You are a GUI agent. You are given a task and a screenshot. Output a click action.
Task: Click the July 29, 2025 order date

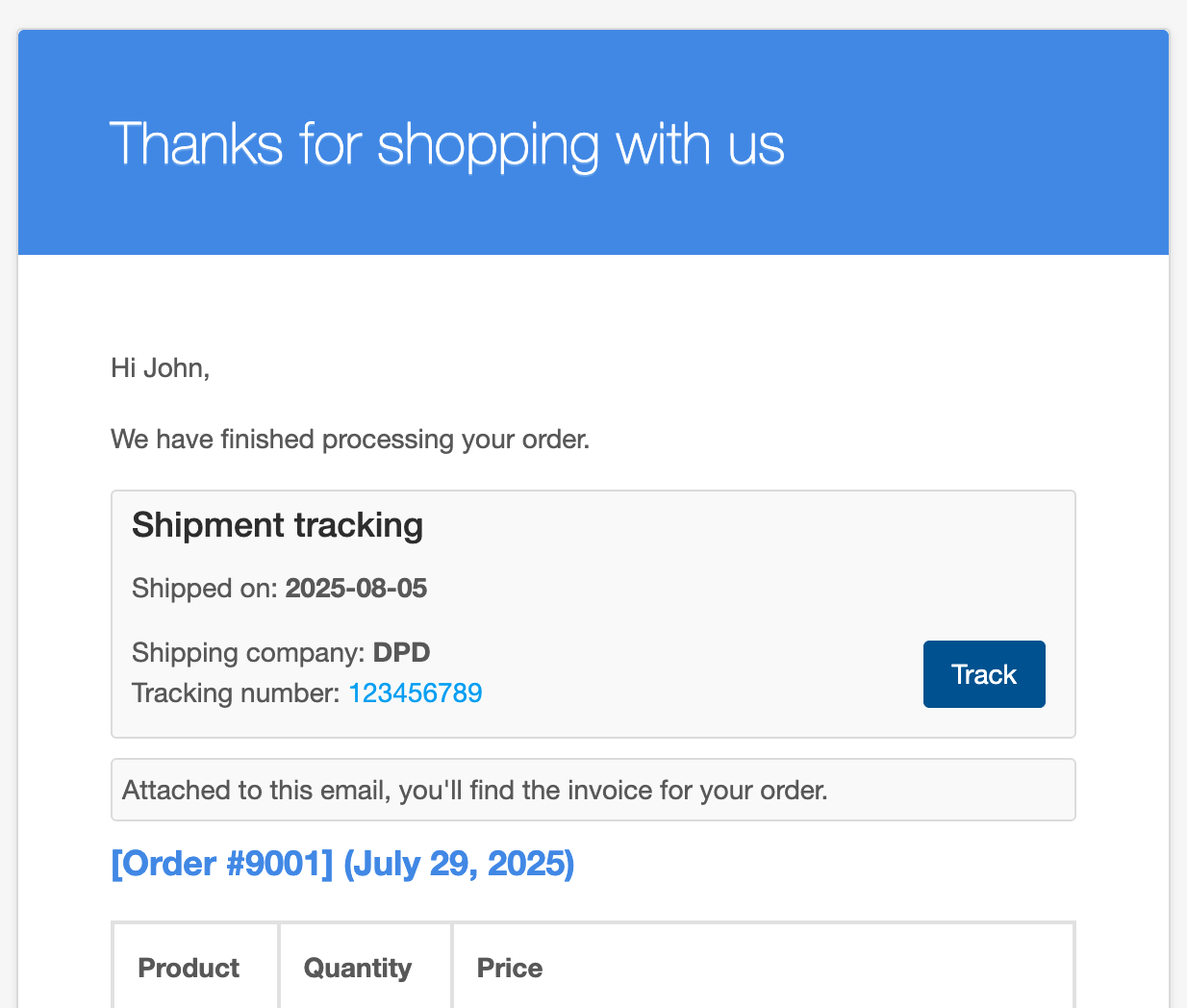click(x=459, y=864)
